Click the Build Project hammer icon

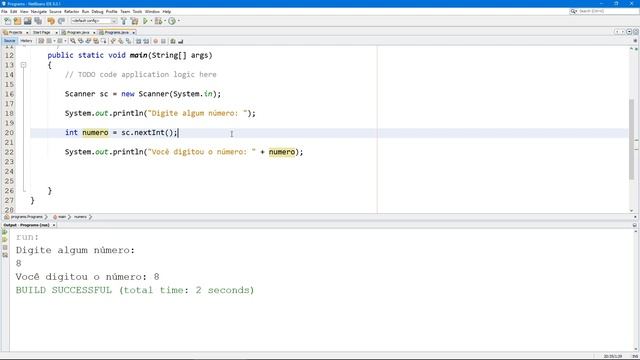tap(124, 21)
